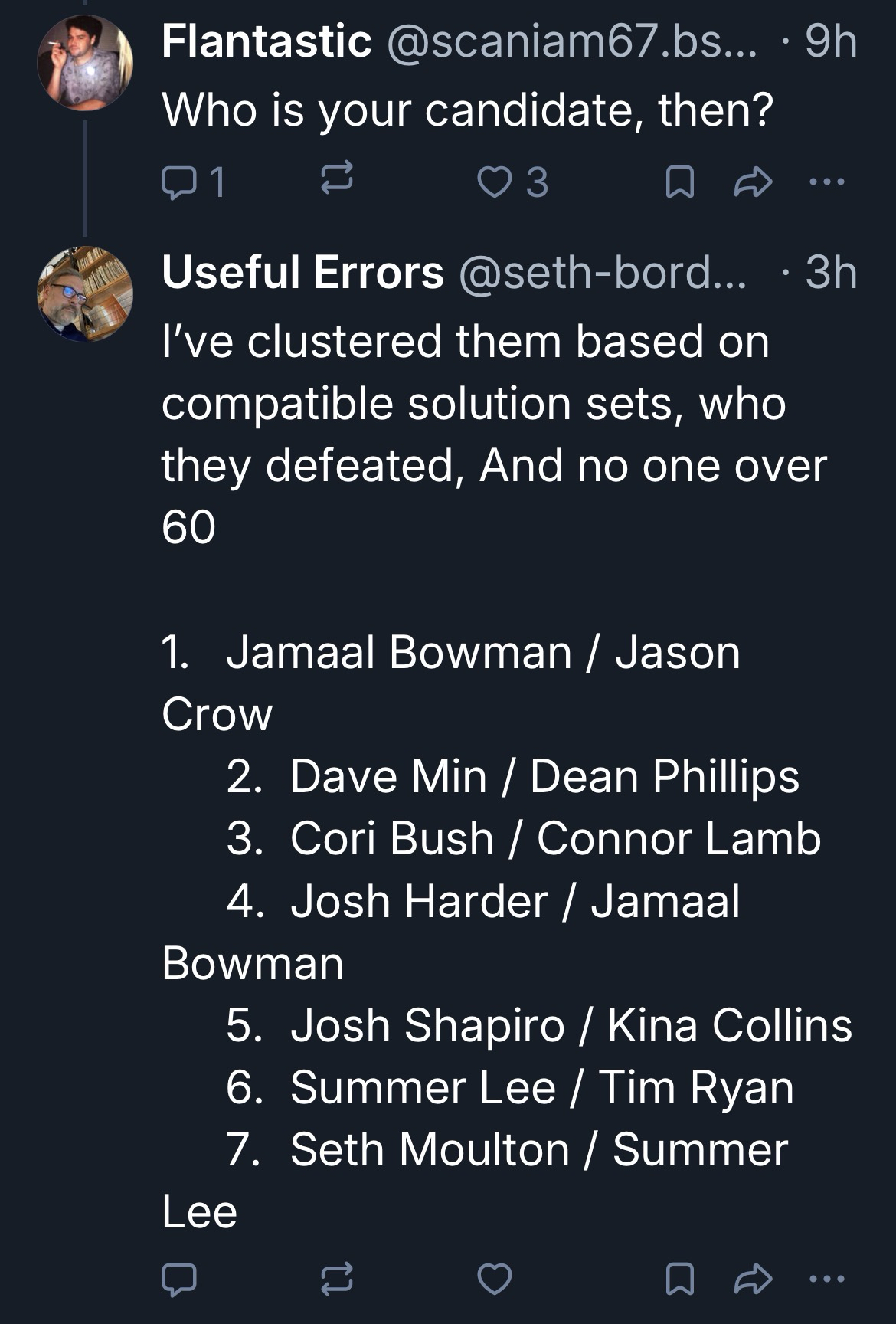
Task: Open more options on Useful Errors' post
Action: (826, 1279)
